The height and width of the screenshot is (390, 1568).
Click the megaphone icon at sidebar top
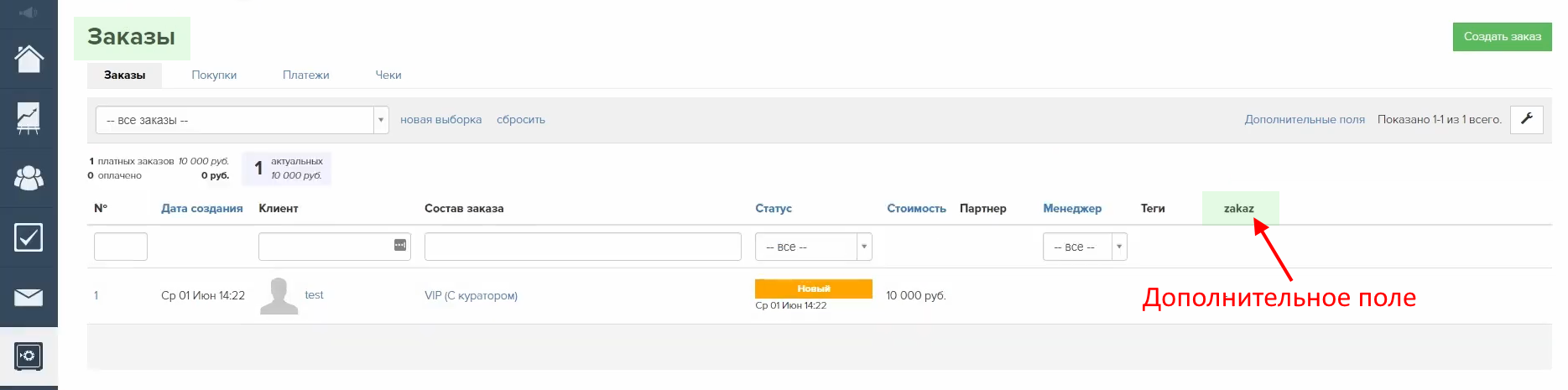pos(29,13)
